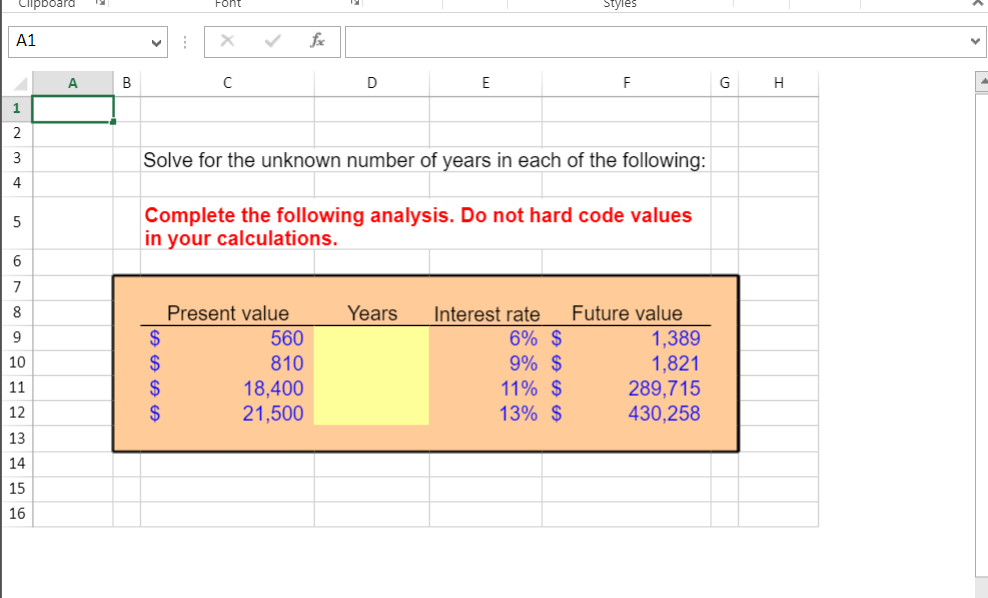The image size is (988, 598).
Task: Click the Insert Function fx icon
Action: [319, 41]
